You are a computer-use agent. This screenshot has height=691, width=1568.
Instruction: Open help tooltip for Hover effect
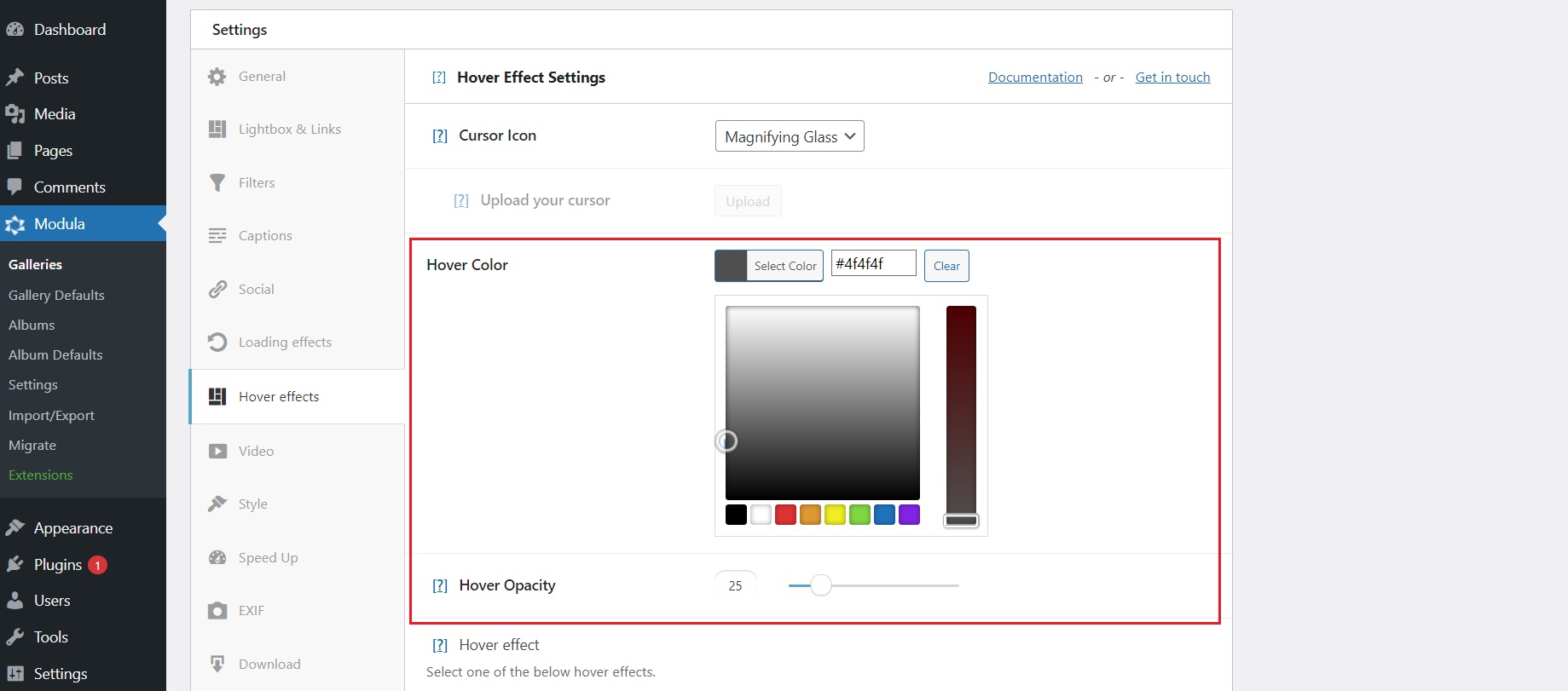(x=440, y=645)
